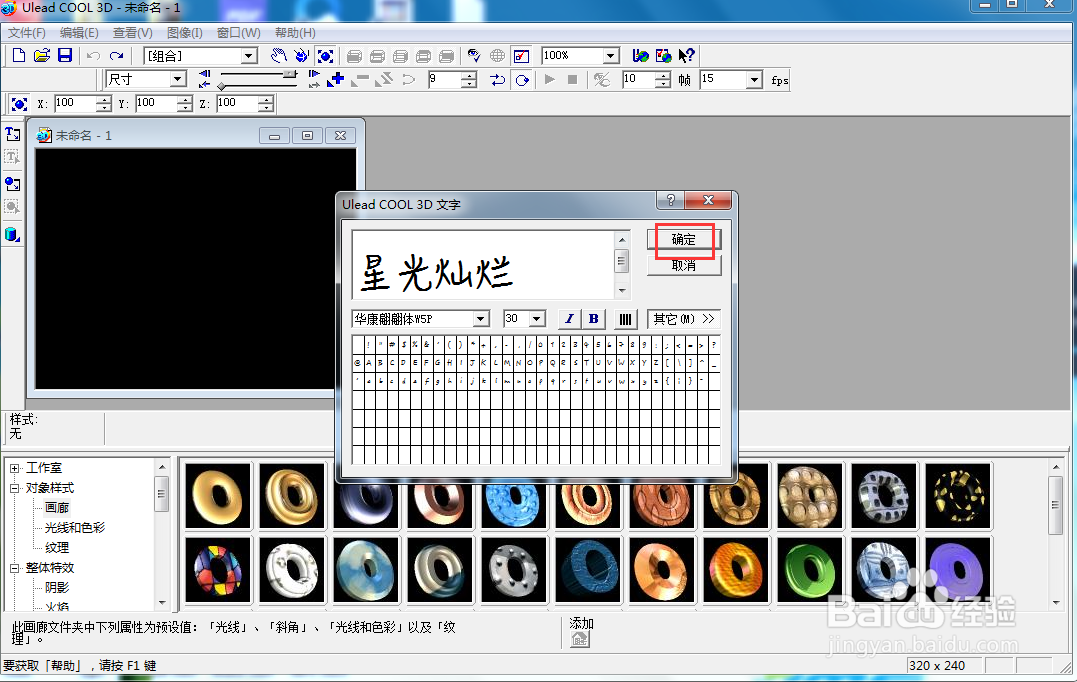This screenshot has height=682, width=1077.
Task: Toggle bold in the text dialog
Action: click(593, 319)
